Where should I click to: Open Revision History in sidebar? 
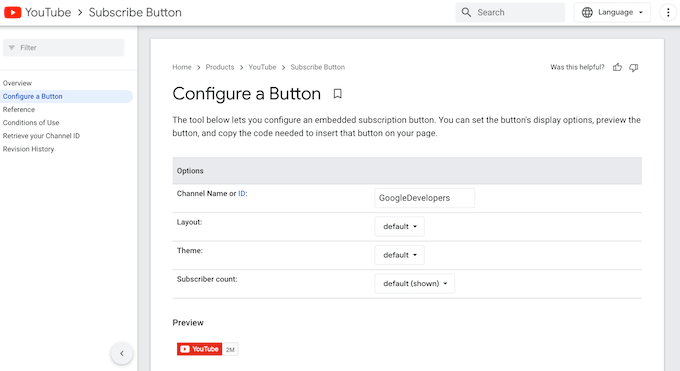click(28, 149)
